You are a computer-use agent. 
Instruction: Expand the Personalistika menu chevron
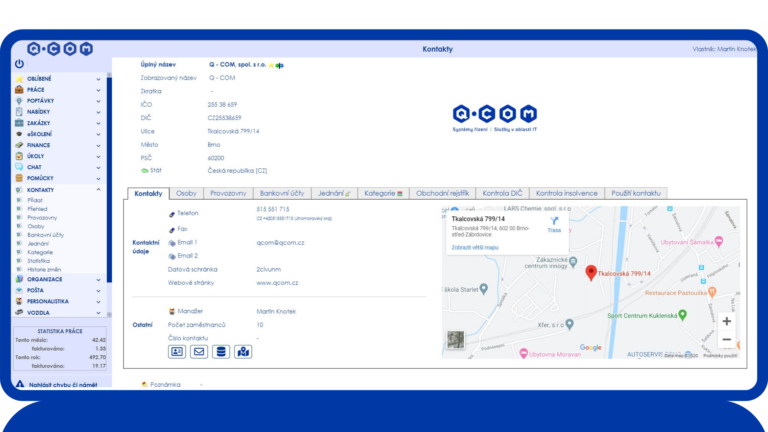tap(98, 302)
